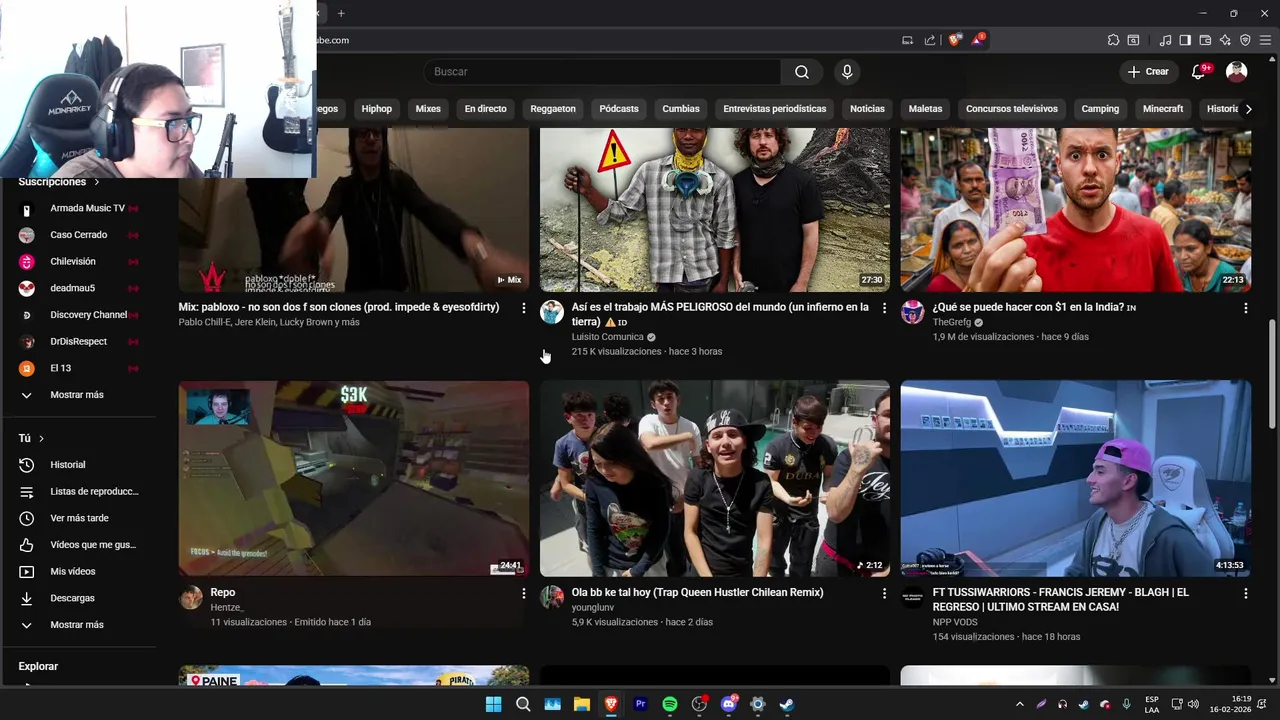Screen dimensions: 1280x720
Task: Open Brave VPN shield icon
Action: 1245,40
